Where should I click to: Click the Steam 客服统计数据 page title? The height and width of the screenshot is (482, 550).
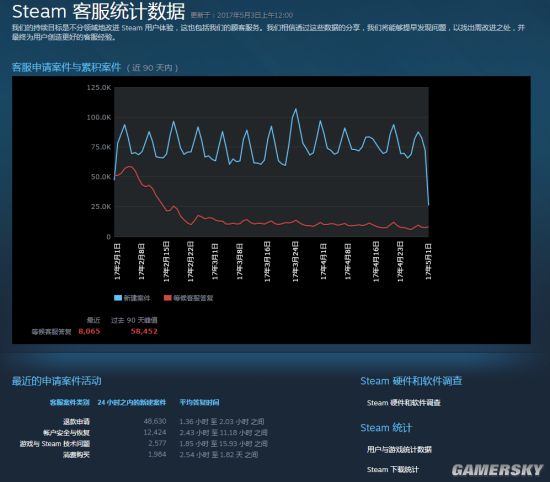tap(99, 11)
